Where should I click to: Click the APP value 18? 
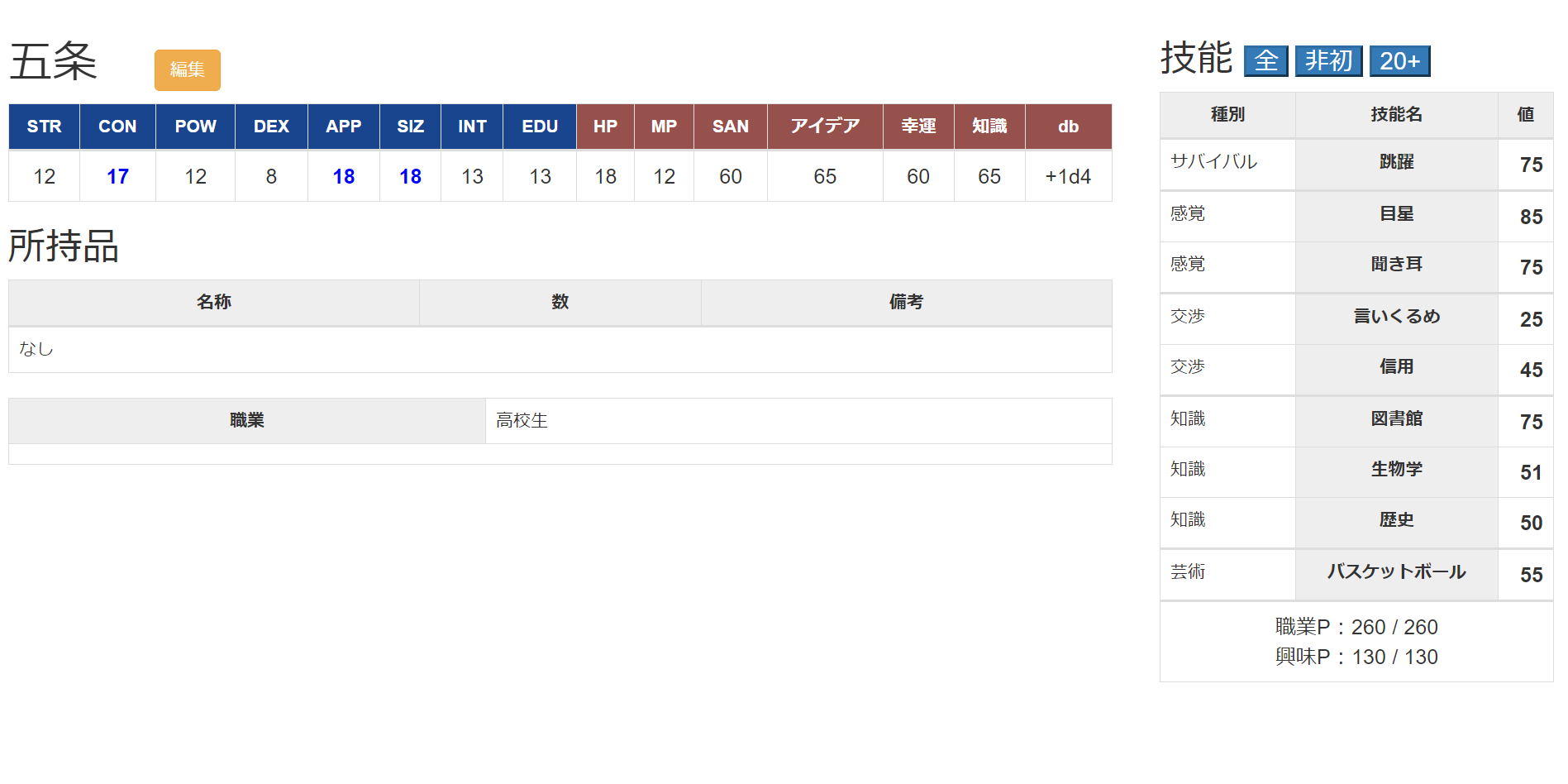click(343, 176)
